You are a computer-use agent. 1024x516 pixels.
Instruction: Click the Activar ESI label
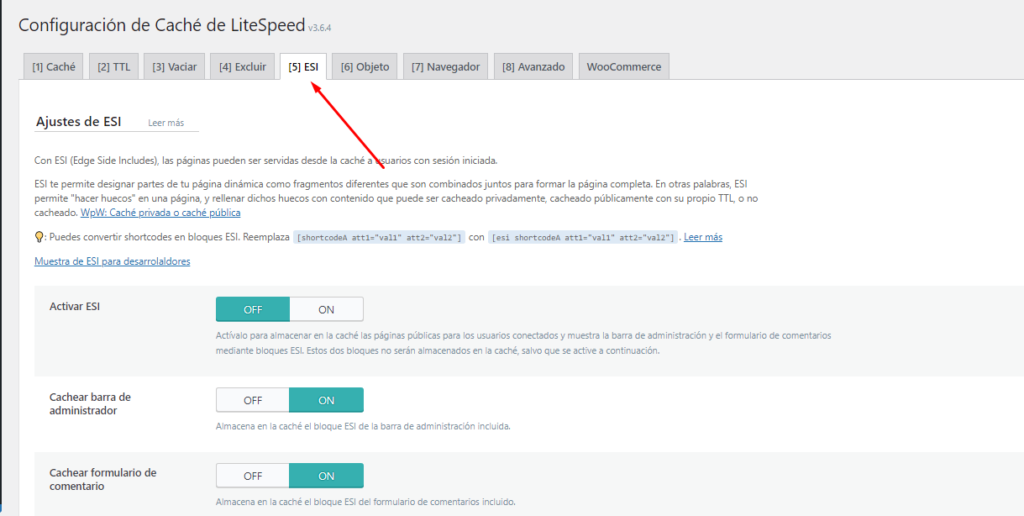(74, 306)
